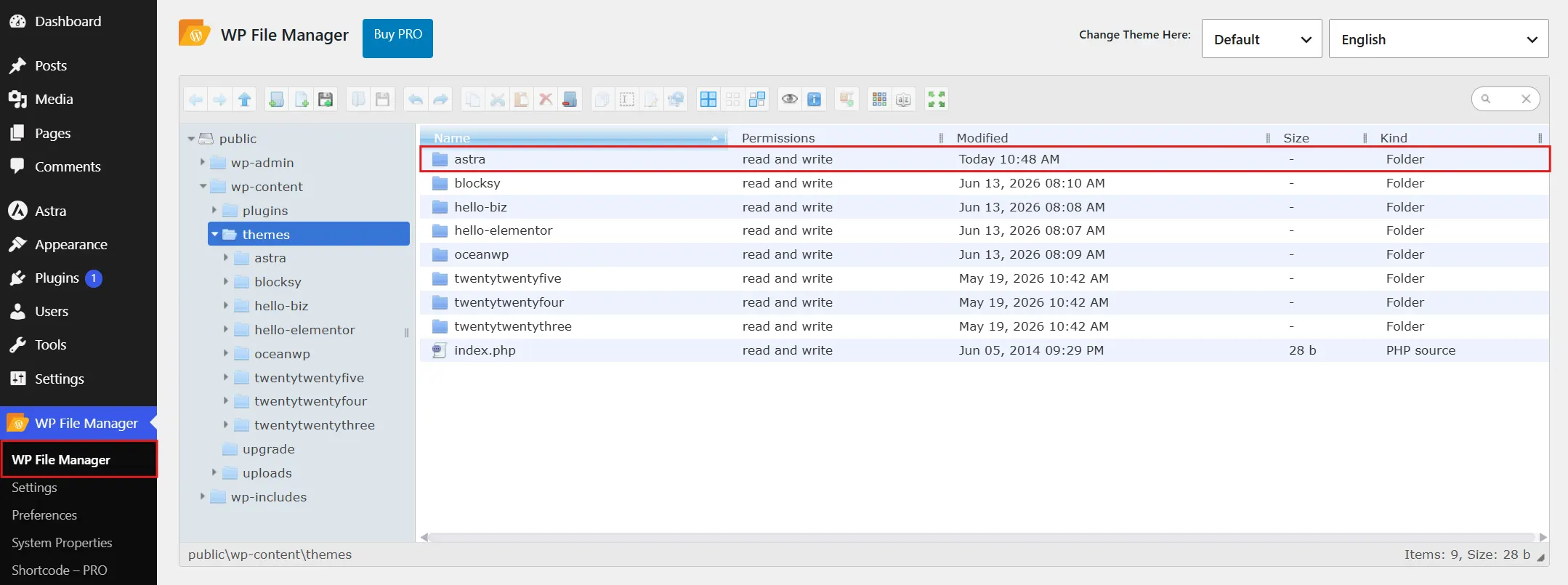
Task: Open the Shortcode – PRO submenu link
Action: click(x=60, y=570)
